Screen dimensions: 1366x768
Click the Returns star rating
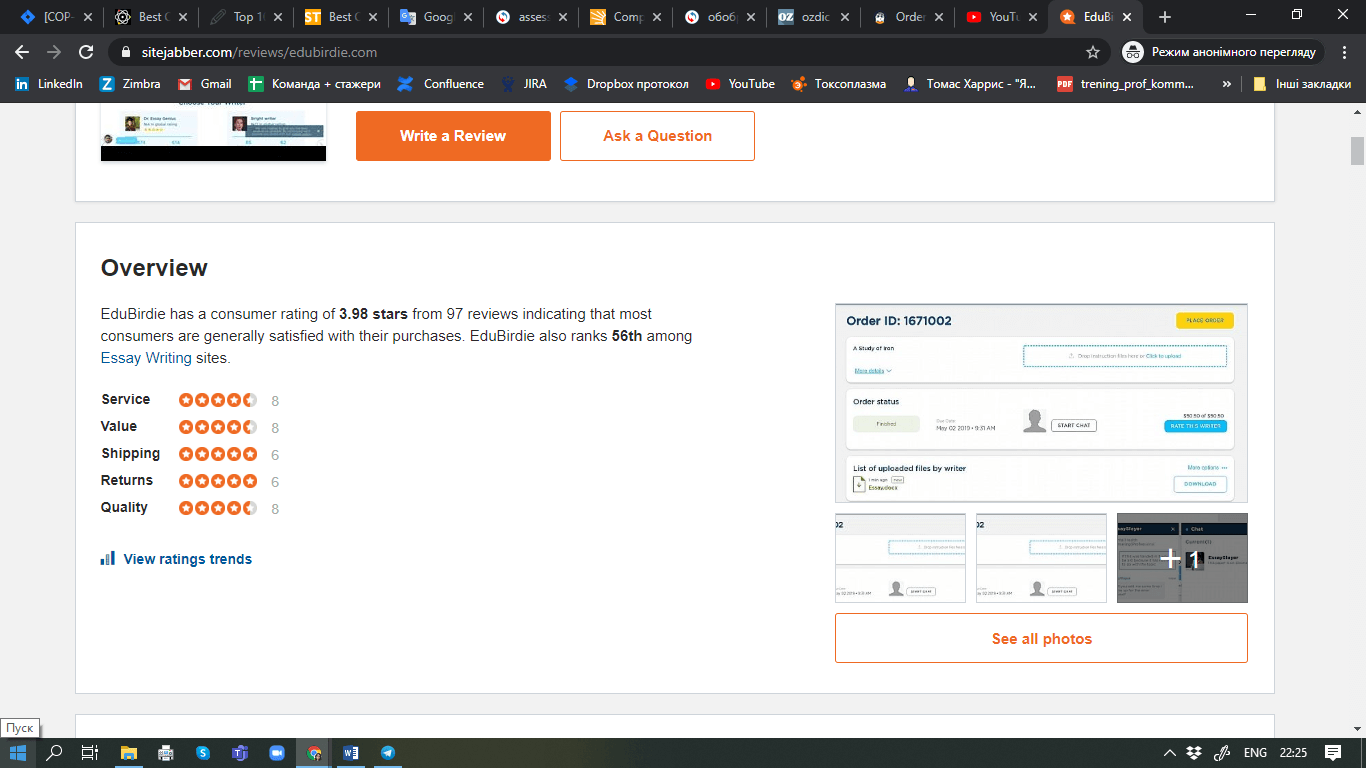point(218,481)
